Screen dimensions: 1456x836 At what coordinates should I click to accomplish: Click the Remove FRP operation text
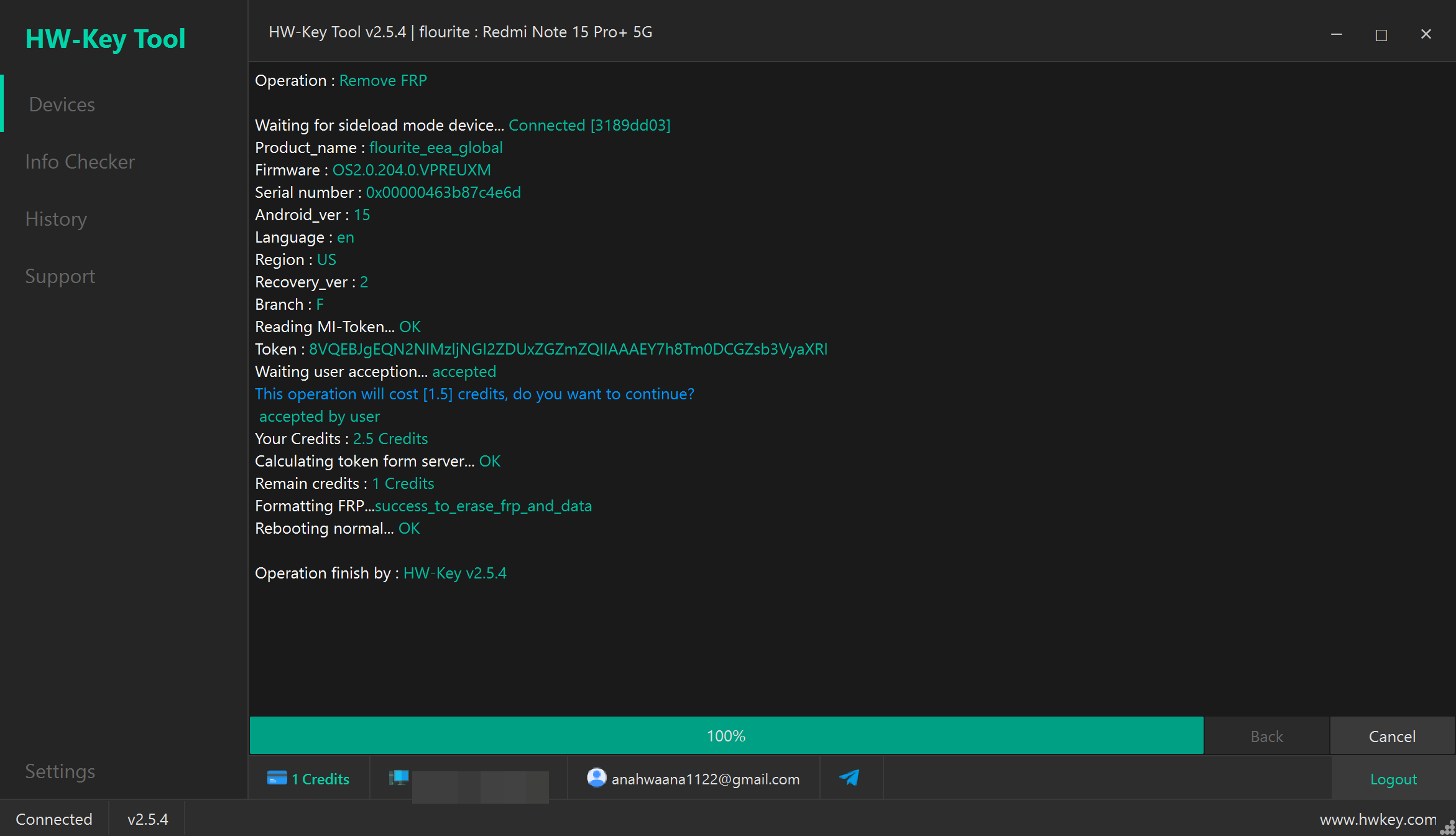[383, 80]
